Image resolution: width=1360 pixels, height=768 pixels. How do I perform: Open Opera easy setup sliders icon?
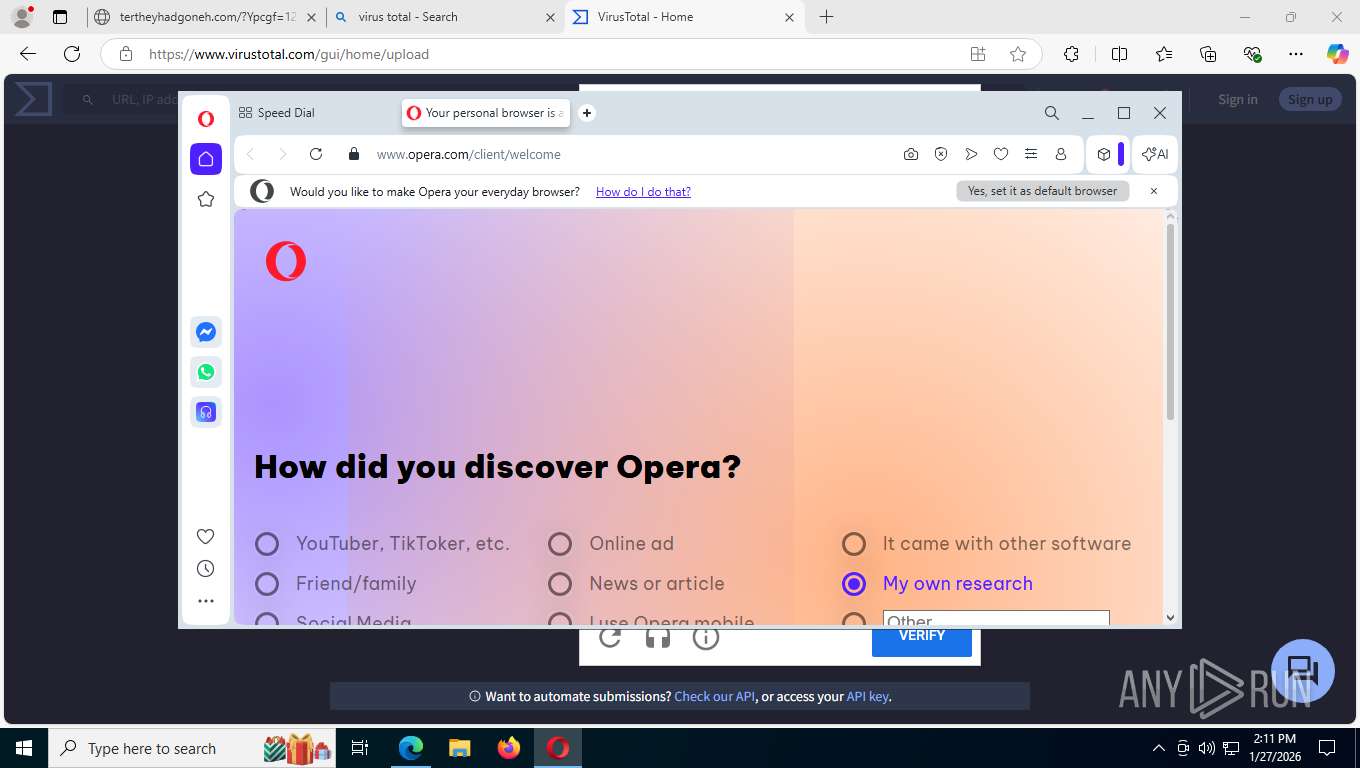tap(1031, 154)
